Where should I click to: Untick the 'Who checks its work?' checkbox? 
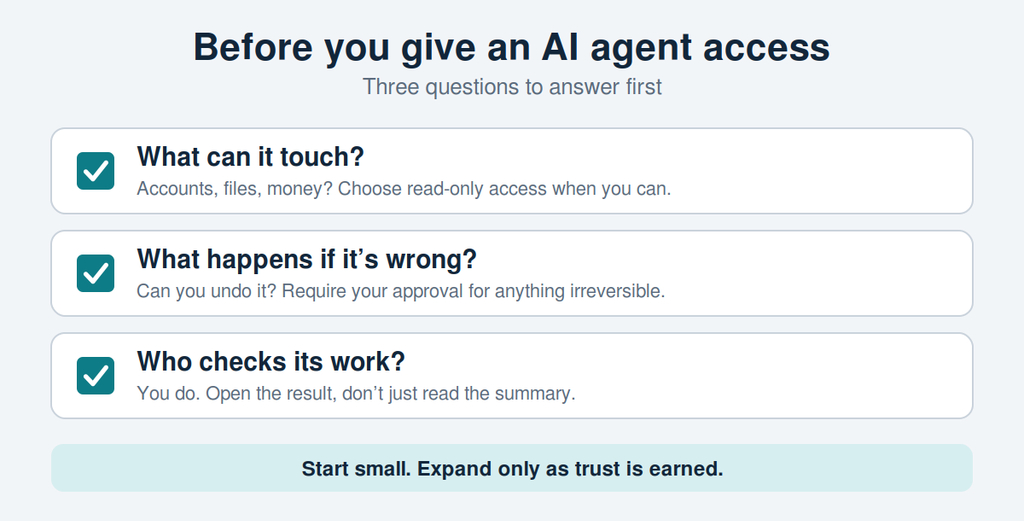click(x=95, y=375)
